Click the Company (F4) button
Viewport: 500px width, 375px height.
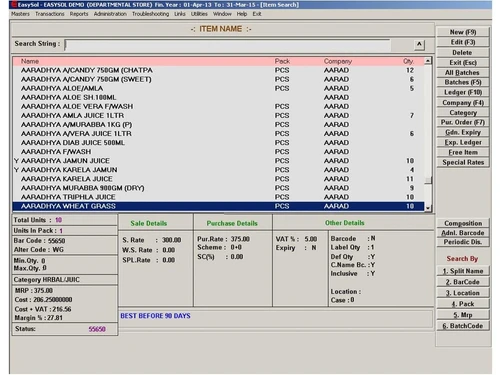coord(463,102)
